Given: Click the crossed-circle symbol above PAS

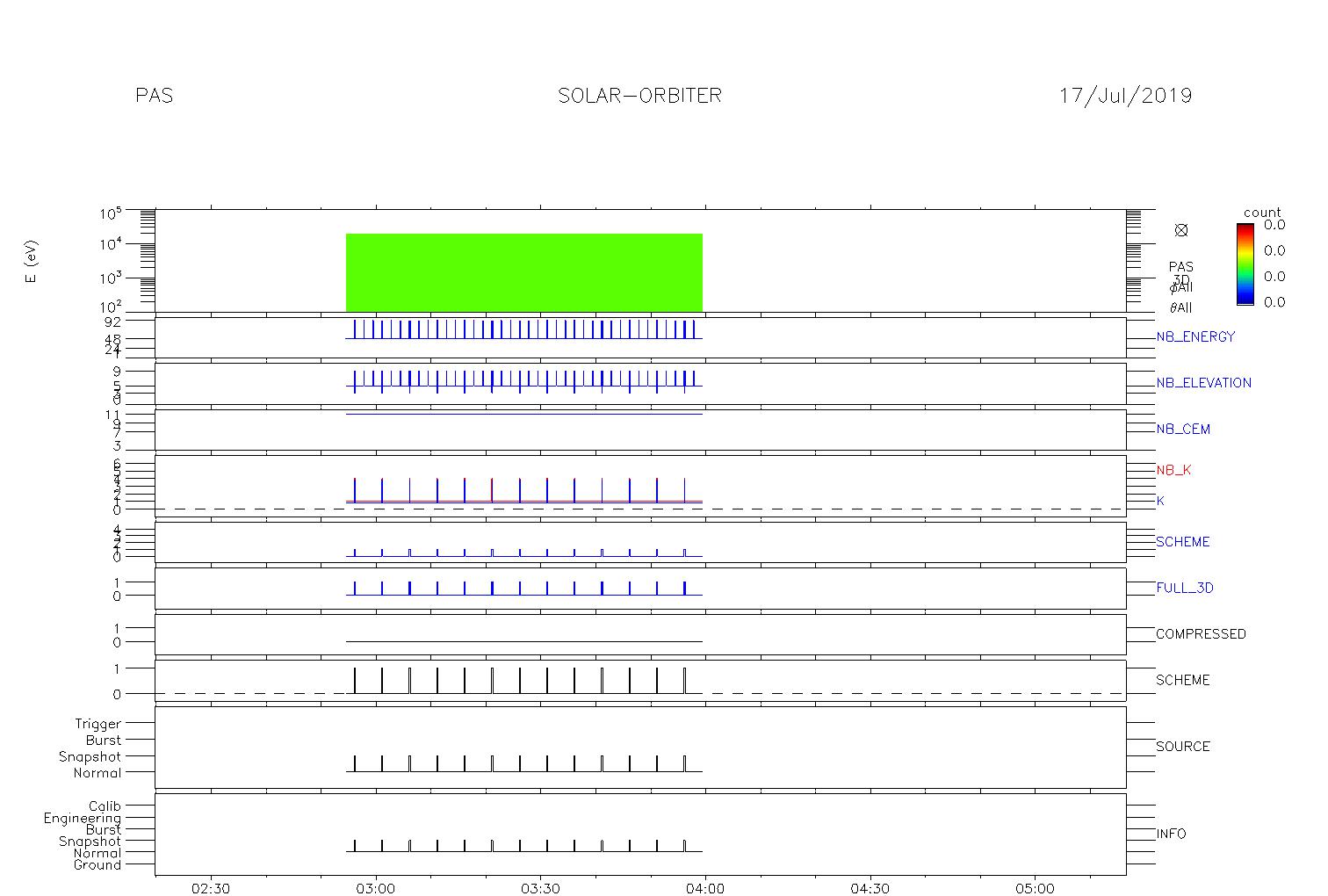Looking at the screenshot, I should point(1181,230).
